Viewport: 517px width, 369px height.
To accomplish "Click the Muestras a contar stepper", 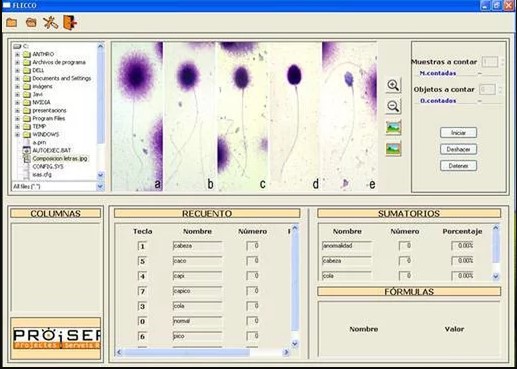I will (x=502, y=62).
